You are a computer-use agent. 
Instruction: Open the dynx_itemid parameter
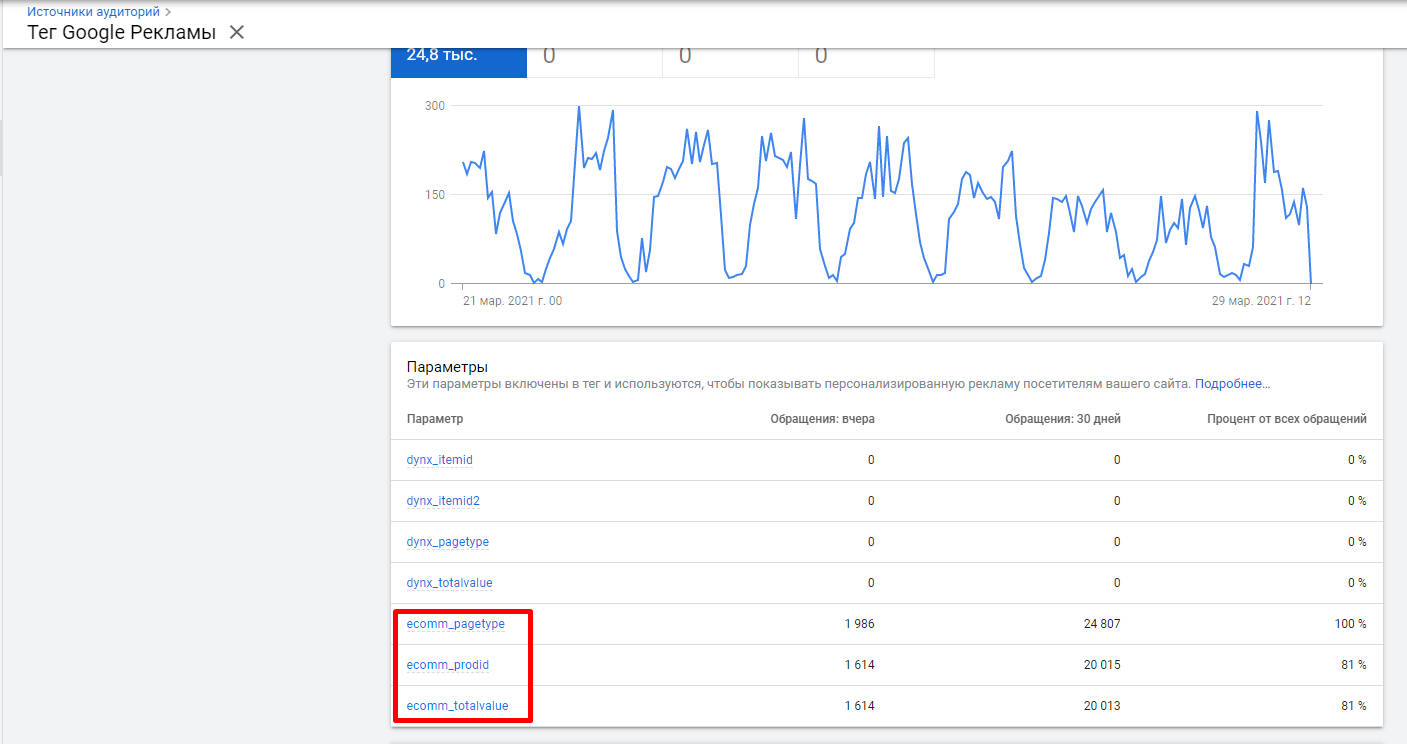[439, 460]
